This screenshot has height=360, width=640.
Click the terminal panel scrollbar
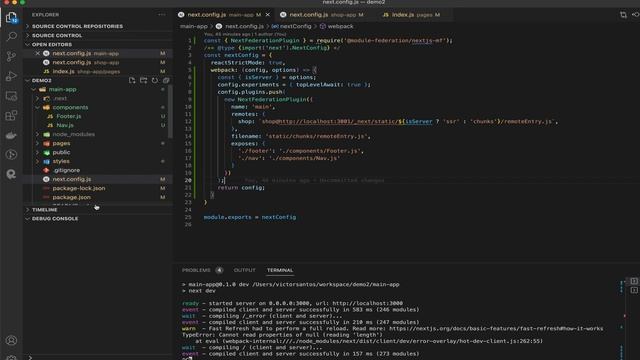tap(624, 318)
